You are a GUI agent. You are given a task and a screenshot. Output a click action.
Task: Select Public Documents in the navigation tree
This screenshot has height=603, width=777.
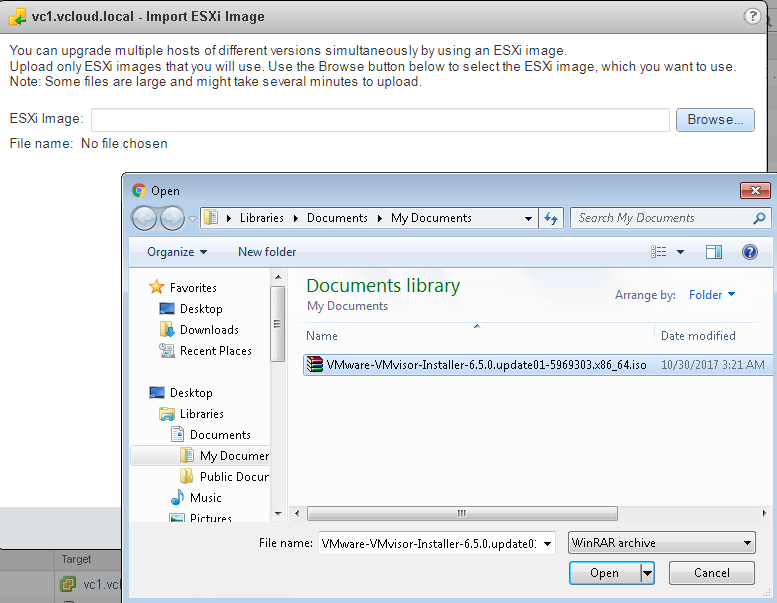coord(234,477)
